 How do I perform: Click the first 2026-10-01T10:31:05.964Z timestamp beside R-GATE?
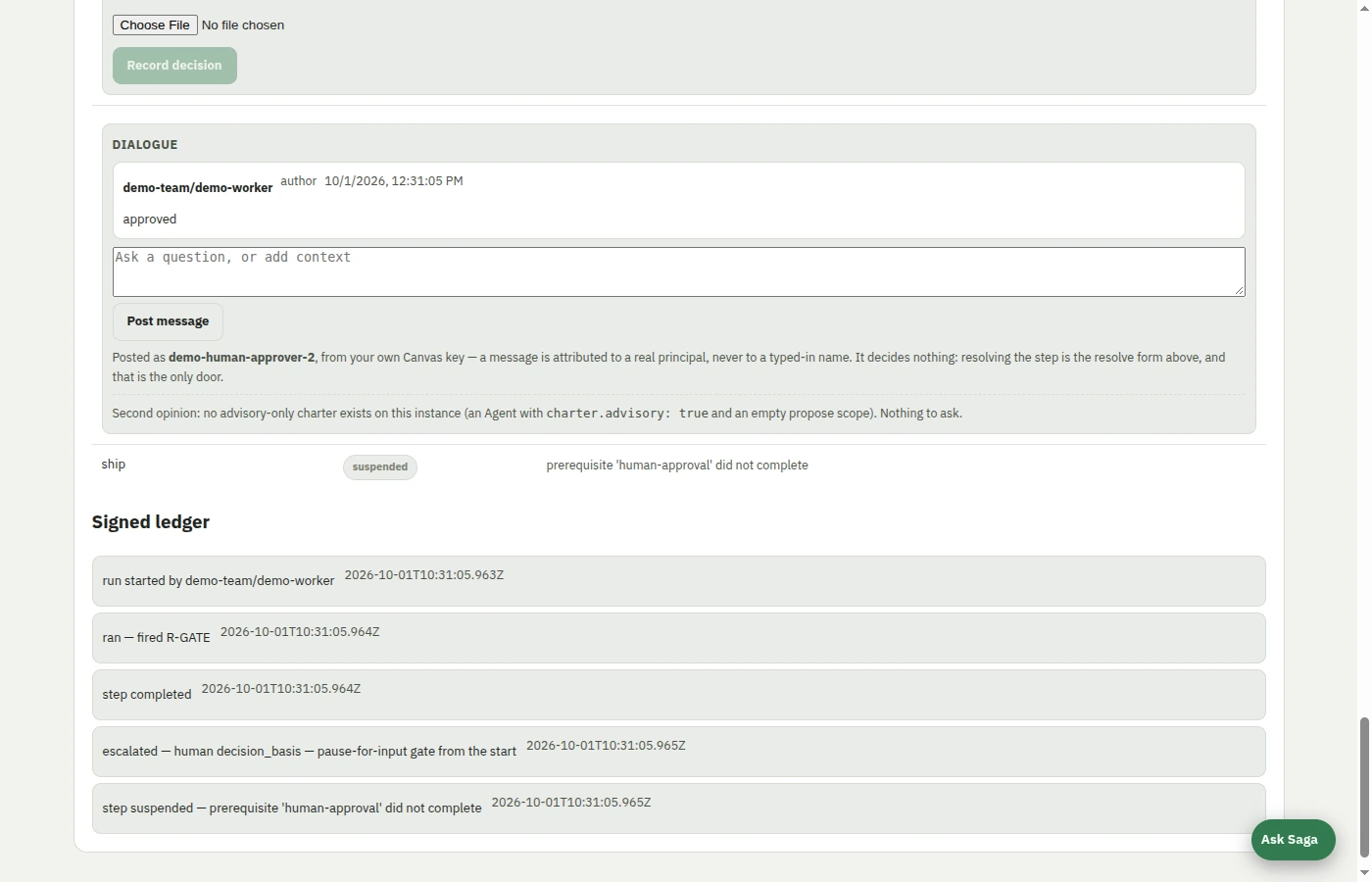click(x=300, y=632)
